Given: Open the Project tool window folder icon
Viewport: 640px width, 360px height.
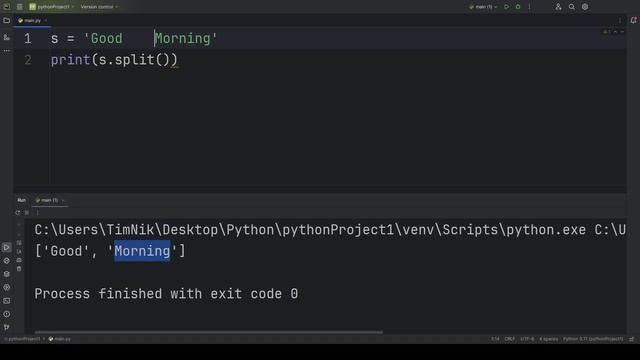Looking at the screenshot, I should tap(7, 20).
